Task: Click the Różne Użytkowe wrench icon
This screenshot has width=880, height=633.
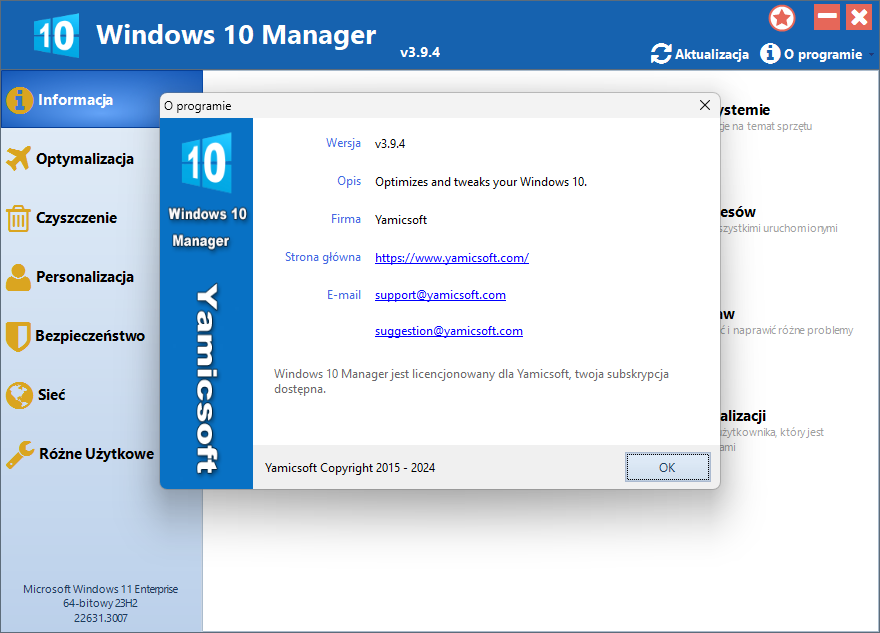Action: (x=20, y=454)
